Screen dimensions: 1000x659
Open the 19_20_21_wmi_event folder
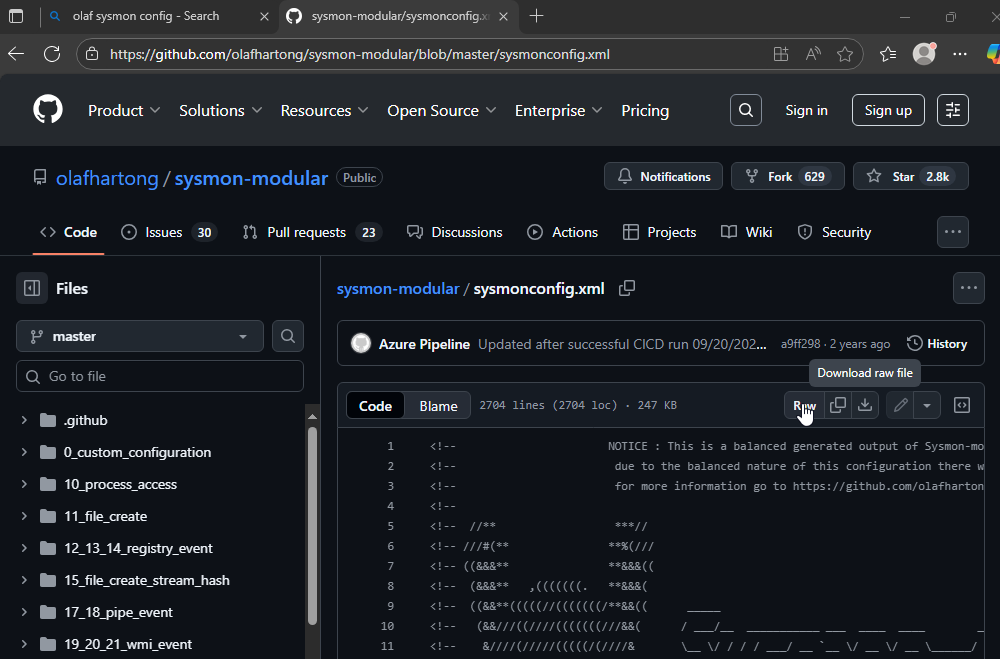[128, 644]
